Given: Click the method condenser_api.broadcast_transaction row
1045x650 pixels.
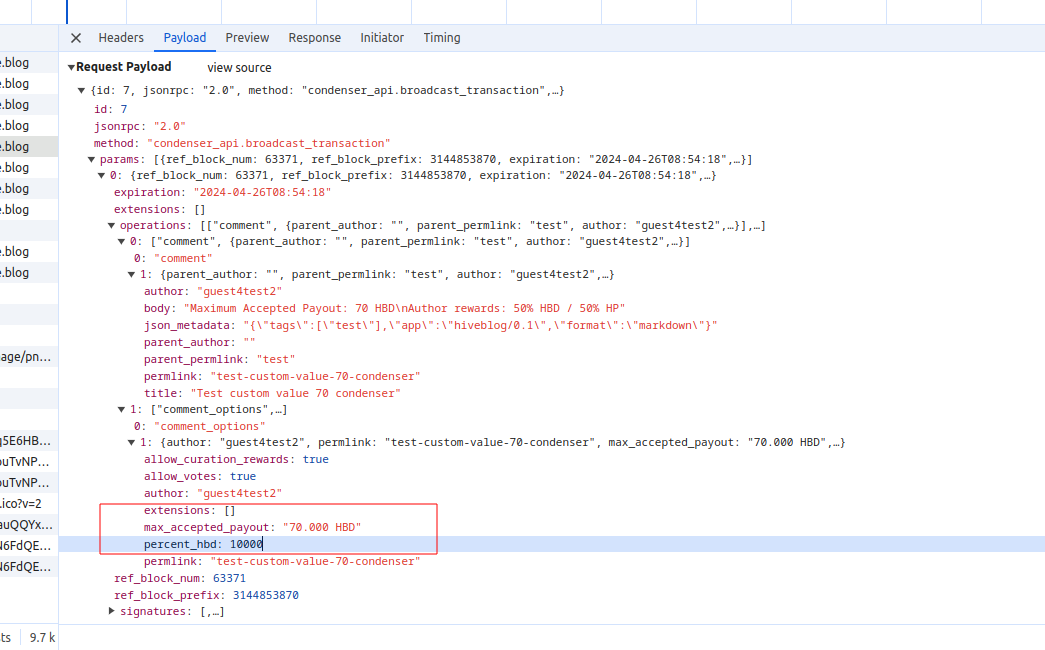Looking at the screenshot, I should [242, 143].
